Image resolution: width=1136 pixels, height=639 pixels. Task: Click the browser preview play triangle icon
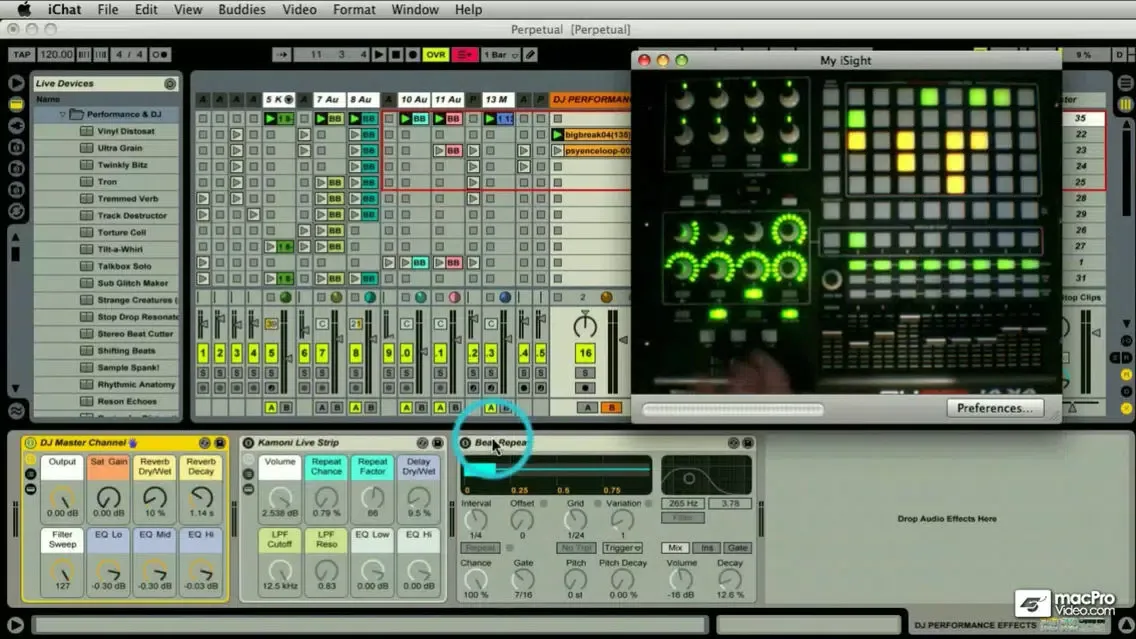[x=16, y=83]
